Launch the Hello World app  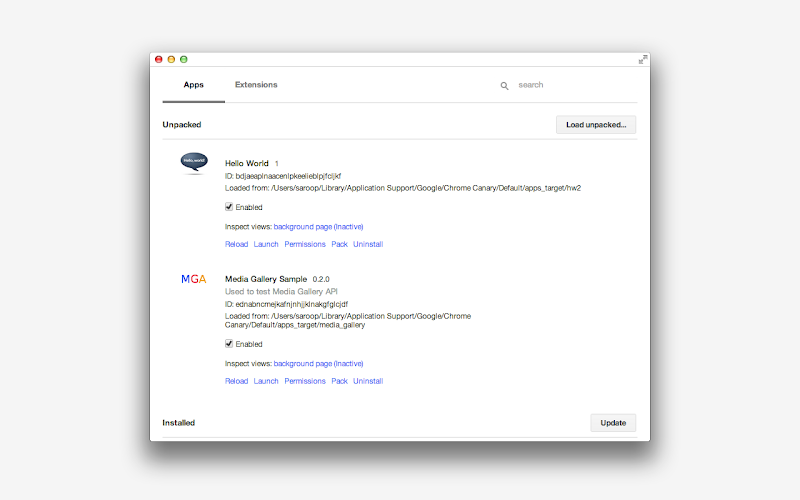pos(266,244)
